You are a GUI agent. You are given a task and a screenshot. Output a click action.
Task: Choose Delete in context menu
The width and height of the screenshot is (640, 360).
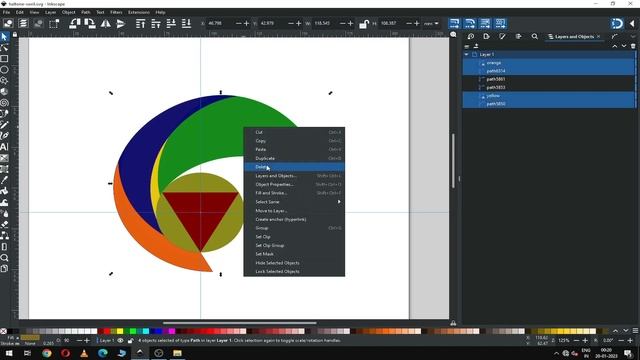click(294, 167)
